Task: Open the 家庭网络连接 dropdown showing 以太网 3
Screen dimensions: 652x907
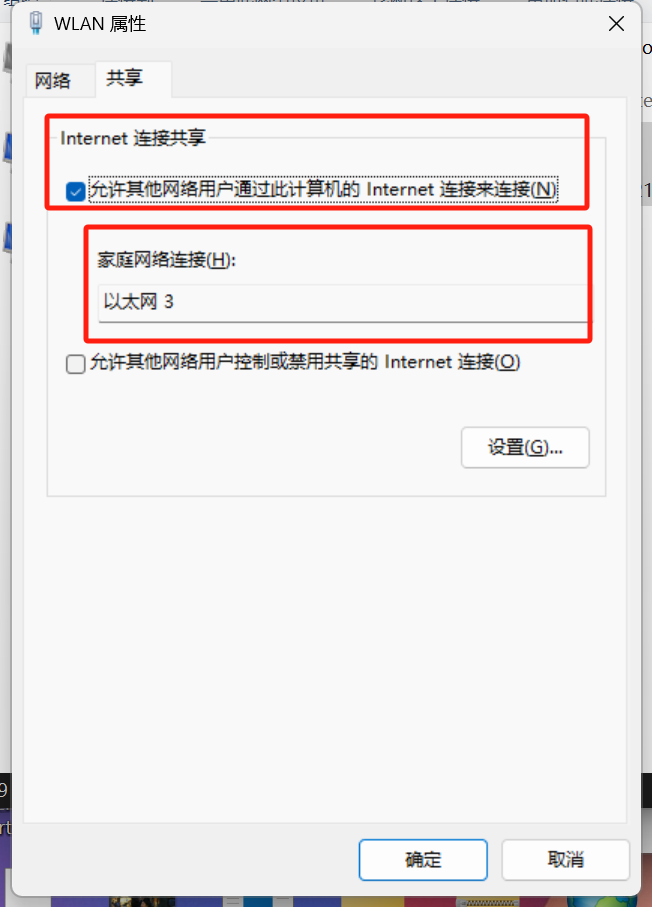Action: [345, 302]
